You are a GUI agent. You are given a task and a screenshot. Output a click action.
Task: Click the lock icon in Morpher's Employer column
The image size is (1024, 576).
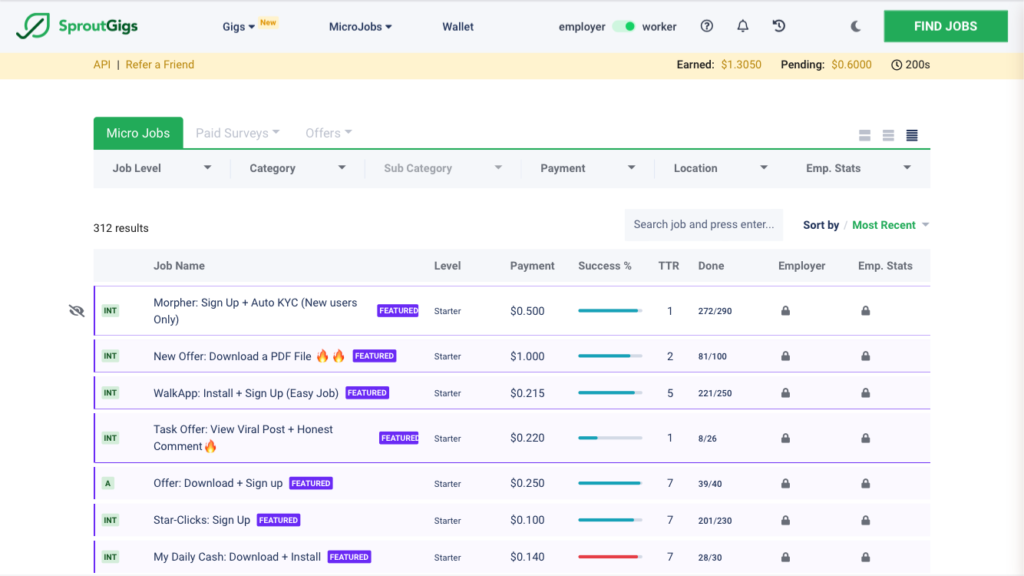[x=785, y=310]
